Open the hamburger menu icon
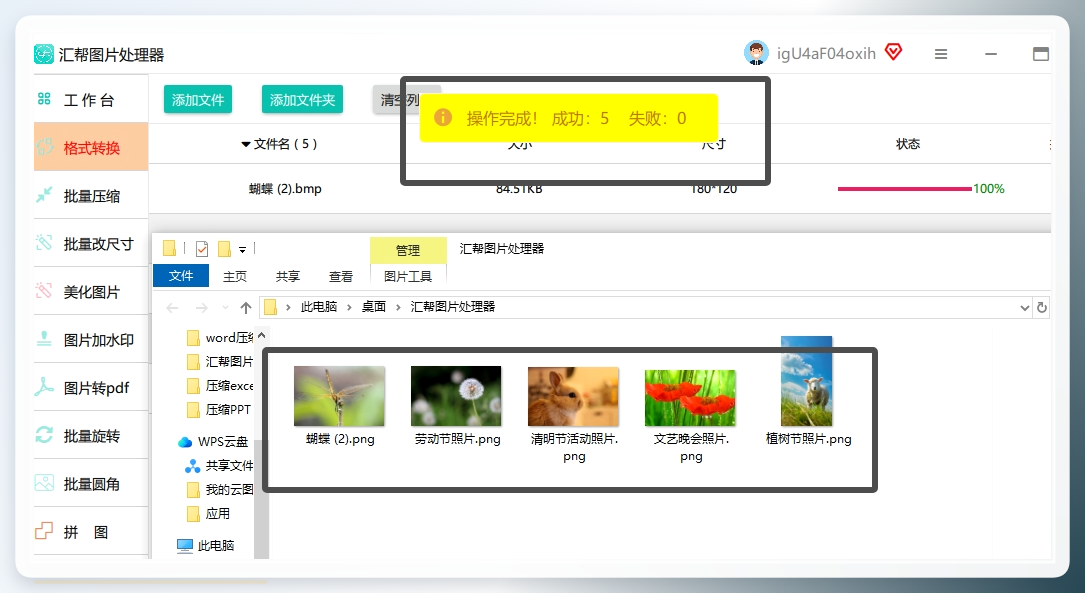Viewport: 1085px width, 593px height. tap(940, 54)
